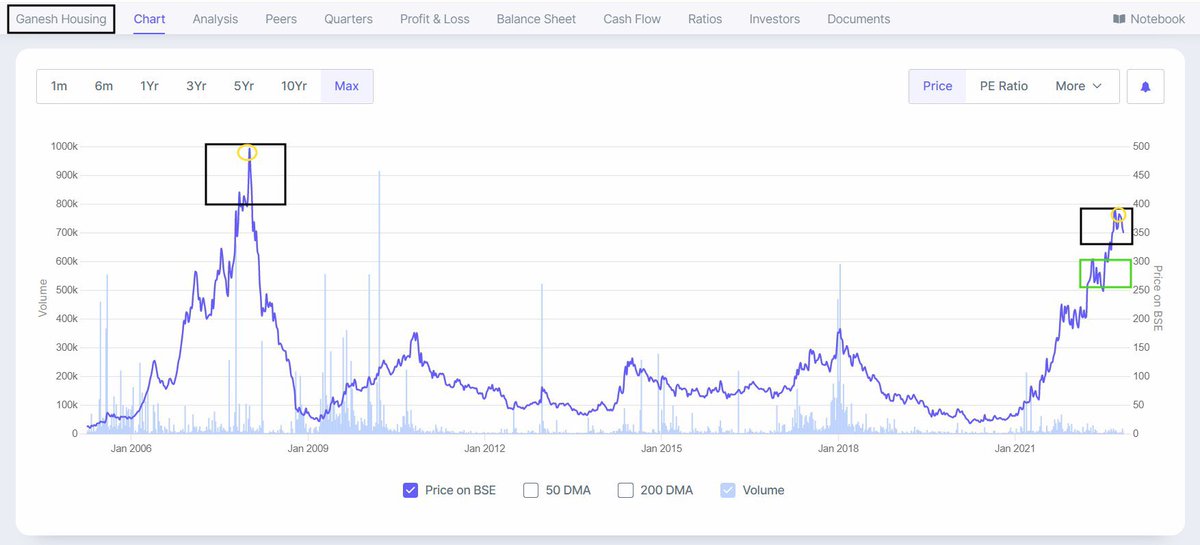The image size is (1200, 545).
Task: Enable the 50 DMA checkbox
Action: pyautogui.click(x=530, y=490)
